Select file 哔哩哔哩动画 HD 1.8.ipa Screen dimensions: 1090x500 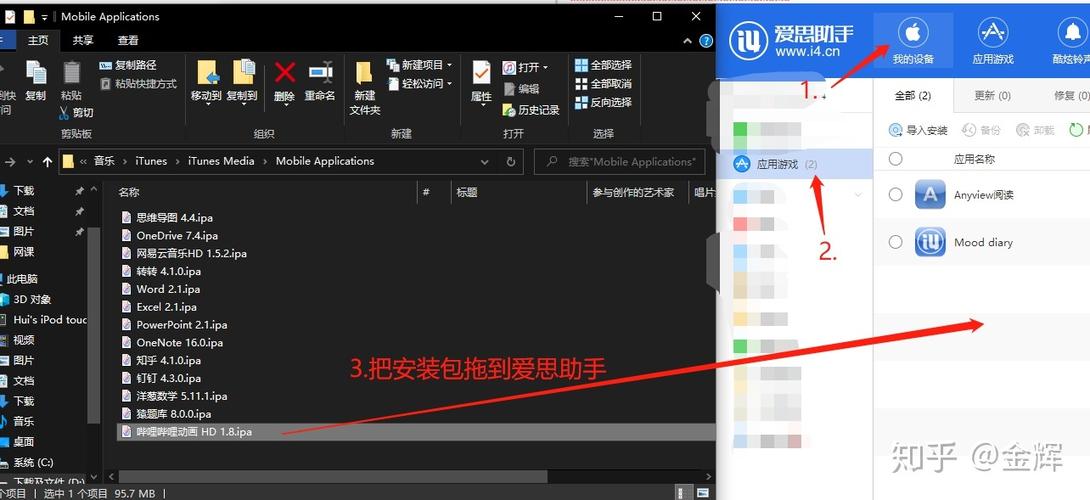(x=194, y=432)
